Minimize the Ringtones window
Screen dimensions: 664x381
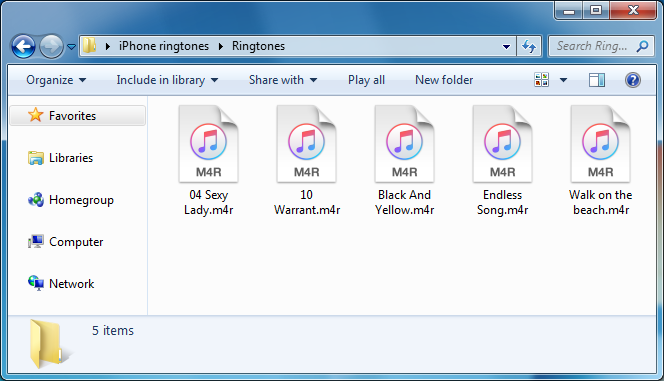click(569, 11)
